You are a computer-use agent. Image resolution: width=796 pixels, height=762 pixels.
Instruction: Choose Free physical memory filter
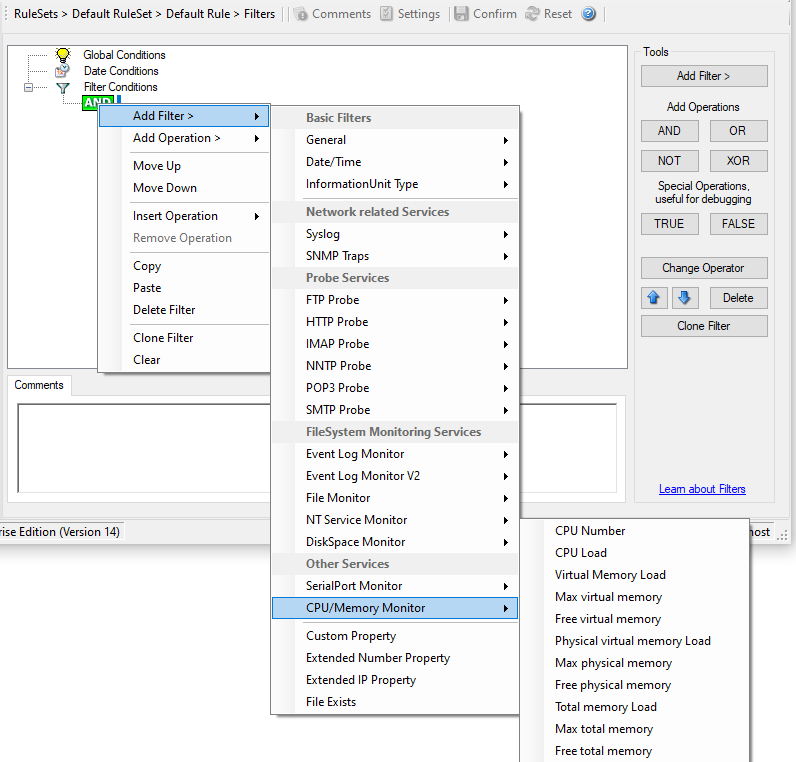coord(613,685)
